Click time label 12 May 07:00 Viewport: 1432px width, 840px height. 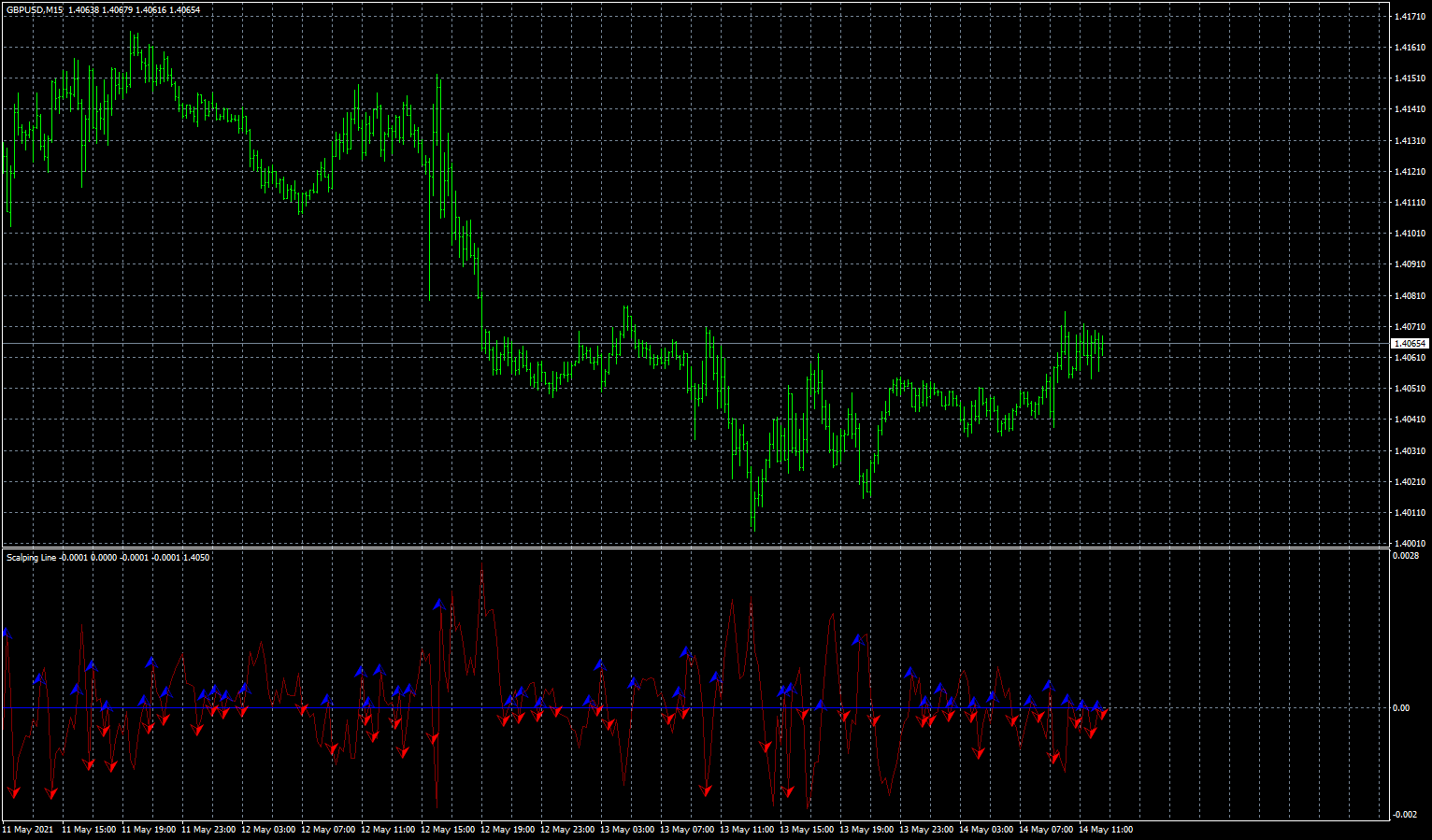click(328, 830)
